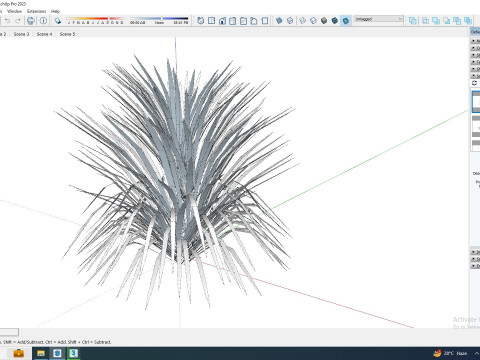Open the Extensions menu
480x360 pixels.
click(37, 11)
